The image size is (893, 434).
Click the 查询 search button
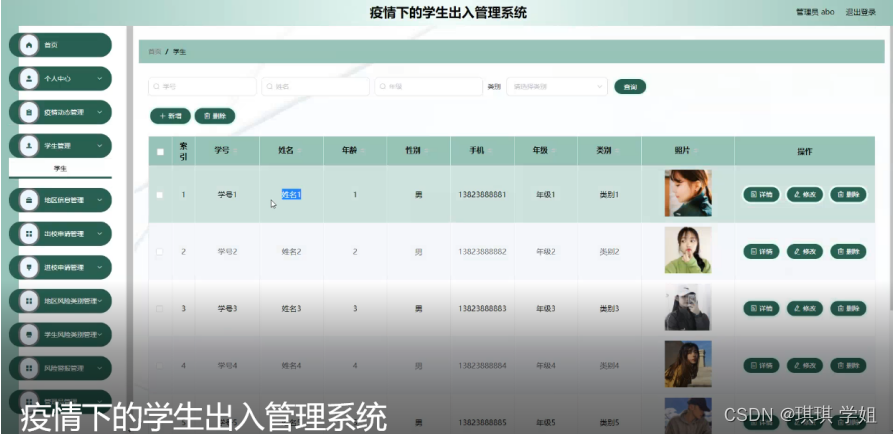[x=630, y=87]
